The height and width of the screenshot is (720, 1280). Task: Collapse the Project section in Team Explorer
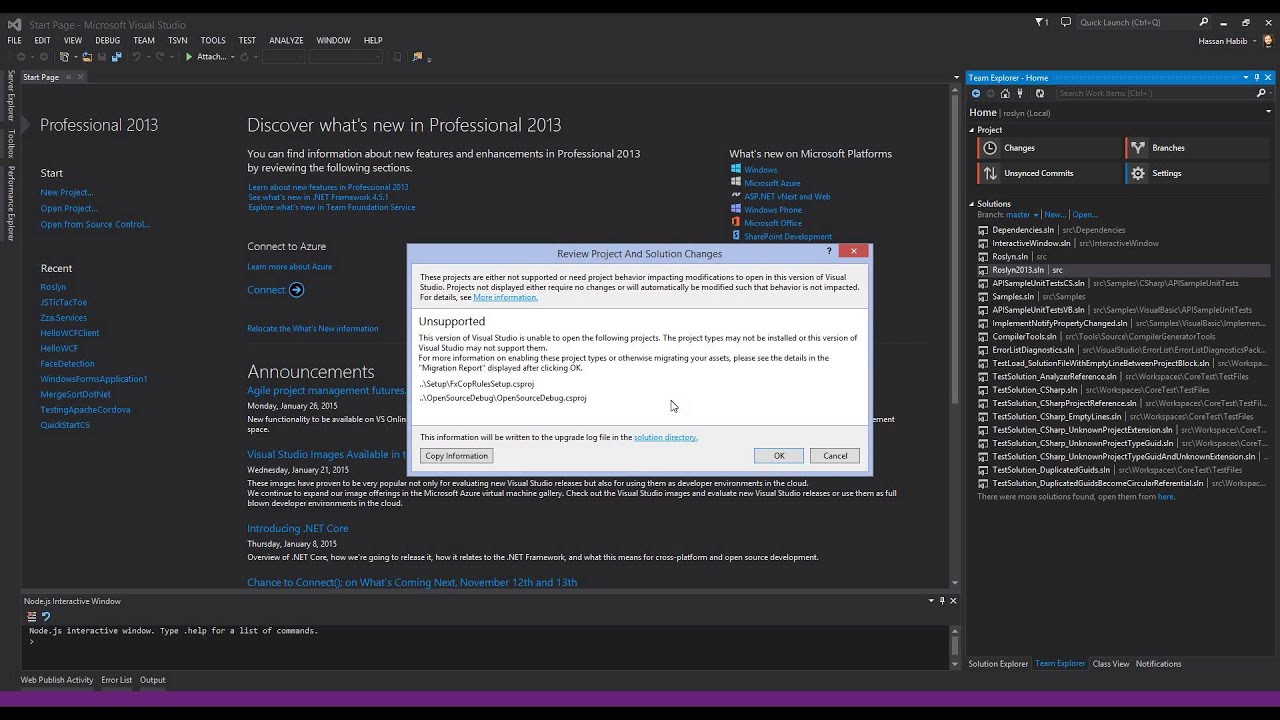(x=971, y=130)
